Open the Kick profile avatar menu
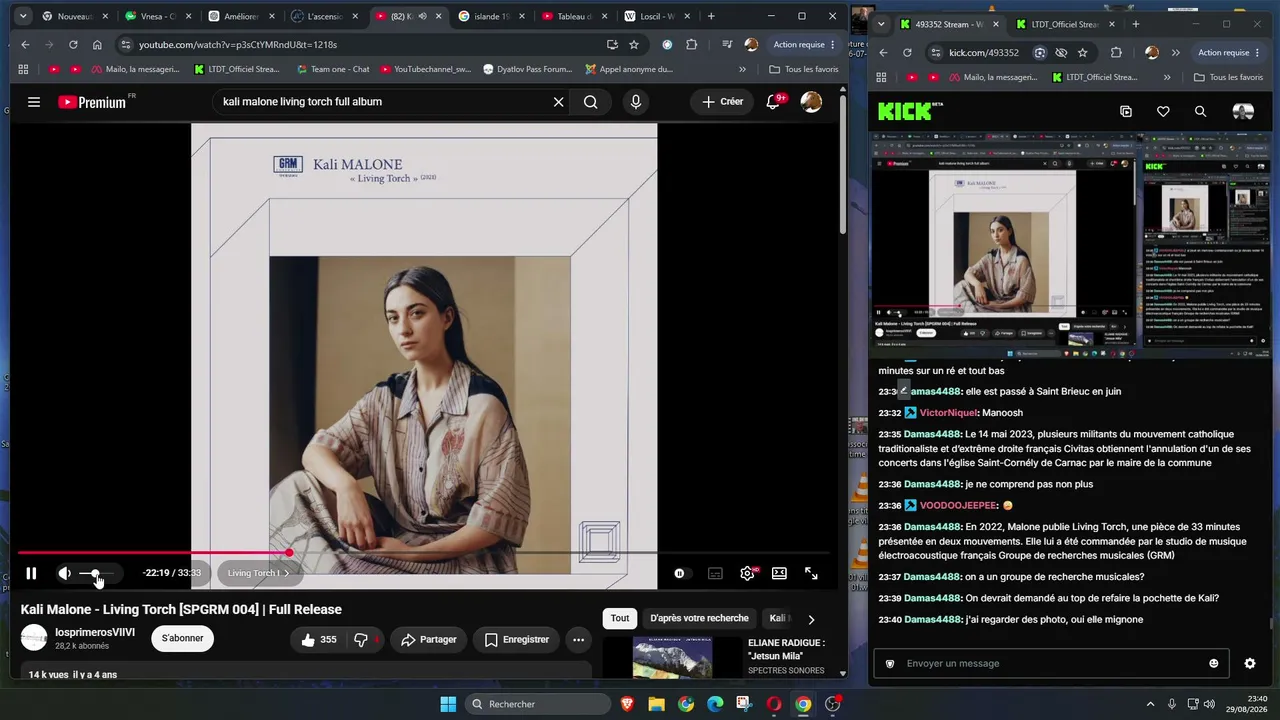 [x=1243, y=111]
